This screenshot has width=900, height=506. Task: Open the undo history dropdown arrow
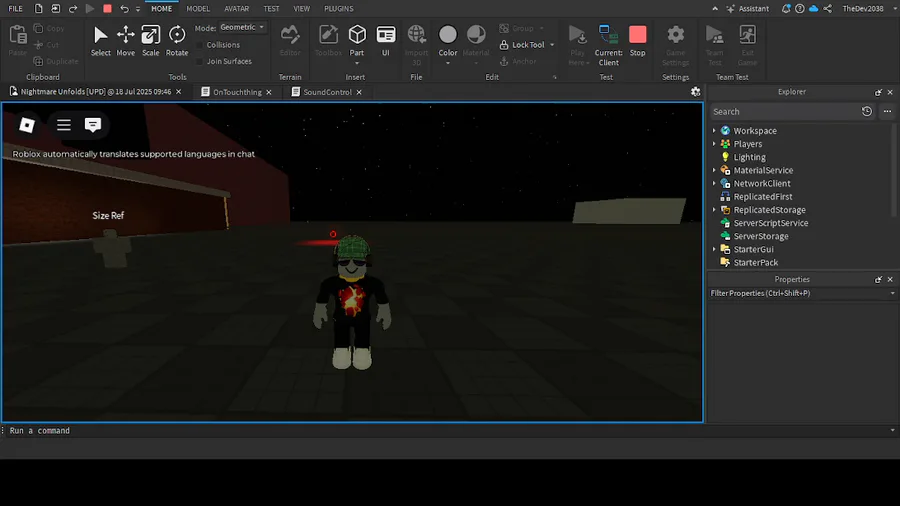tap(138, 9)
